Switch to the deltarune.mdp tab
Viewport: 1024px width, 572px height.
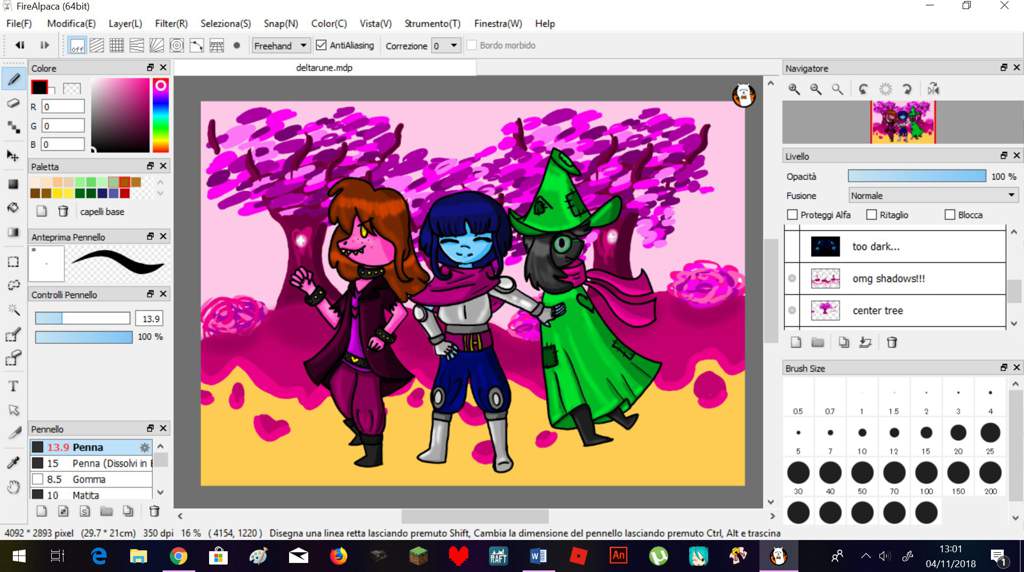coord(325,67)
